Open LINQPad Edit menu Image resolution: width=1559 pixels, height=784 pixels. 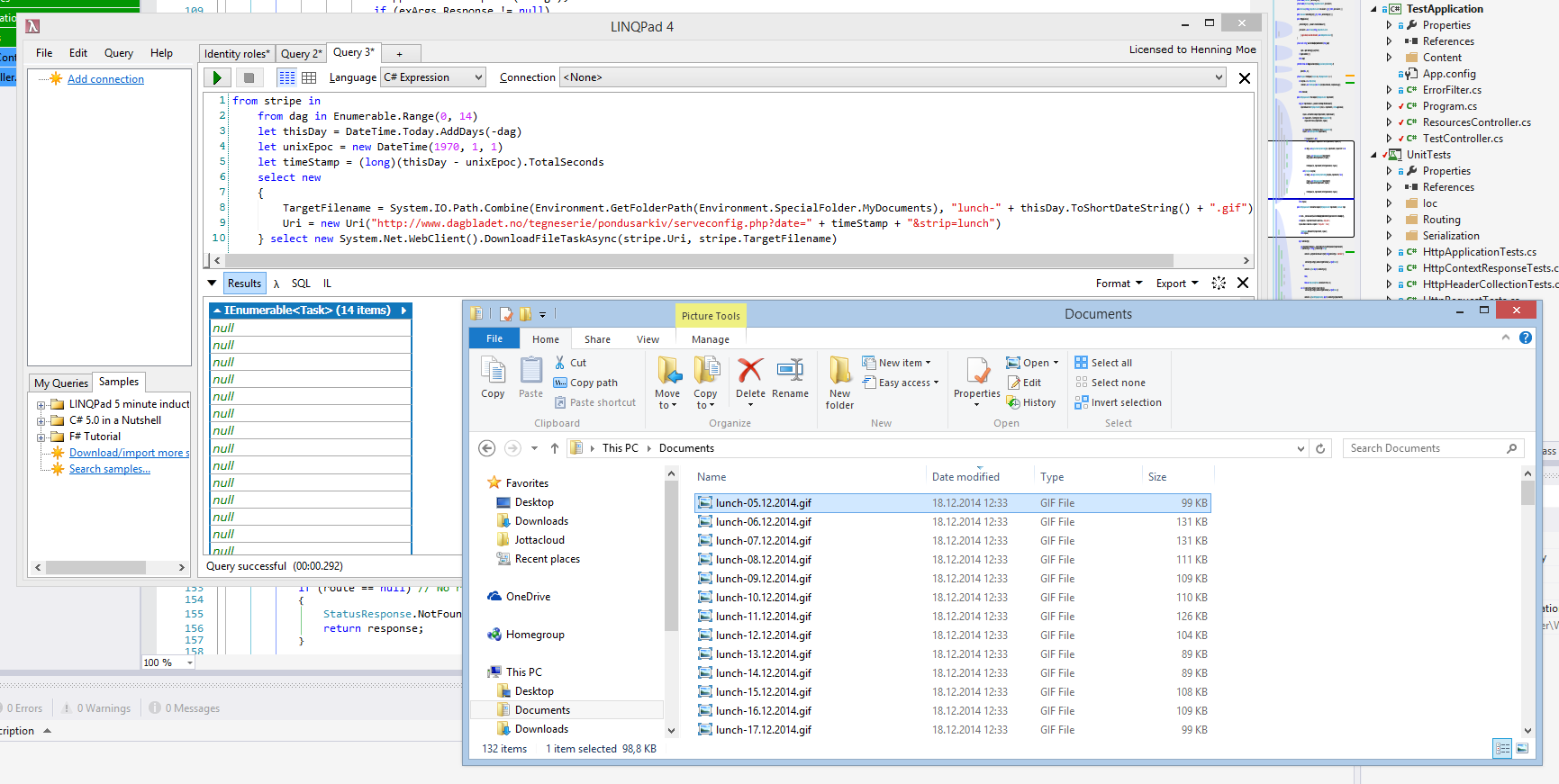[78, 53]
